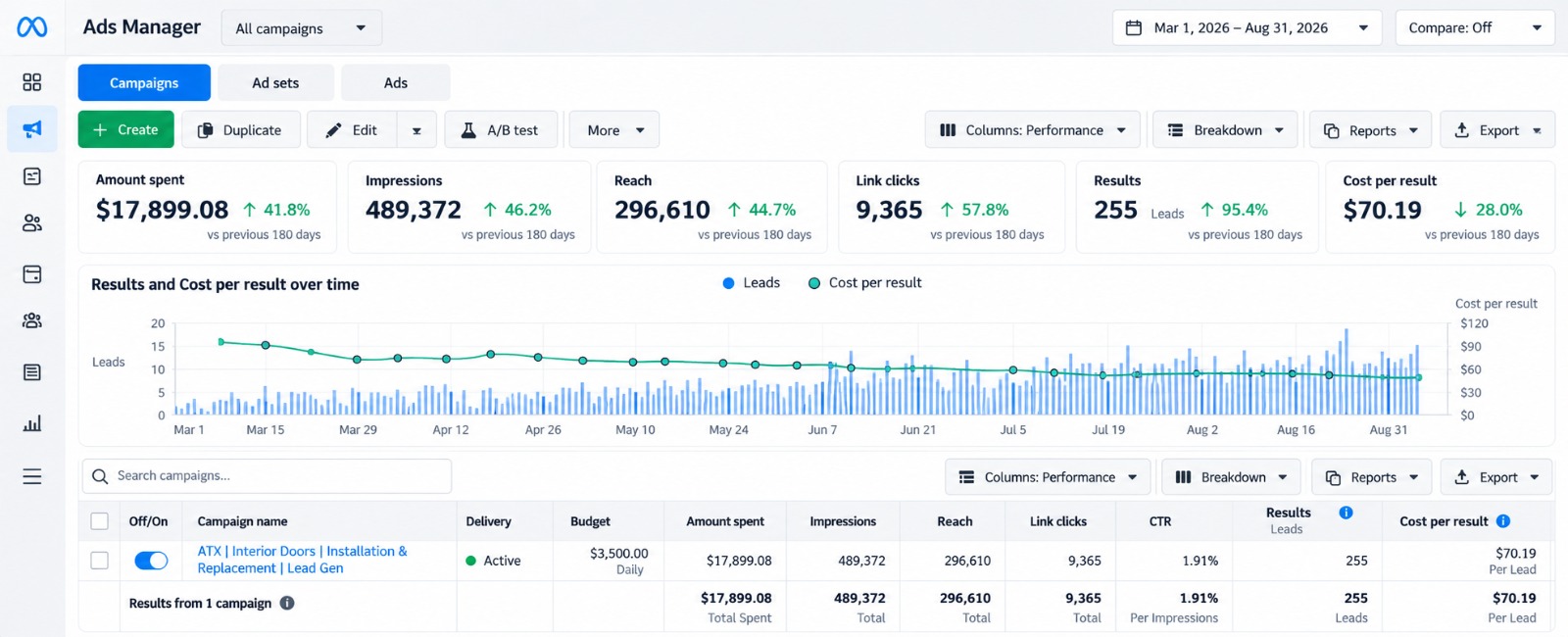Sort by Delivery column header
1568x637 pixels.
click(488, 521)
